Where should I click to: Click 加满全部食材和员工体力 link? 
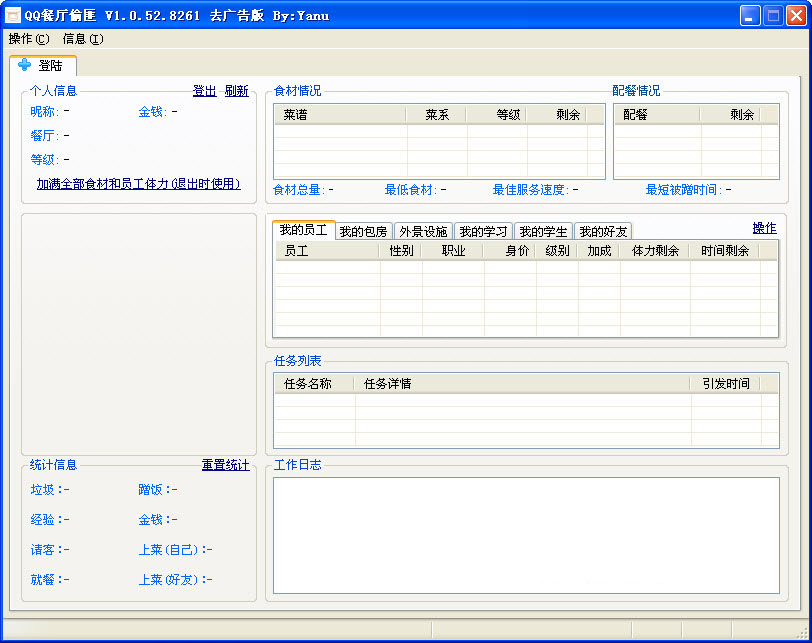click(139, 184)
